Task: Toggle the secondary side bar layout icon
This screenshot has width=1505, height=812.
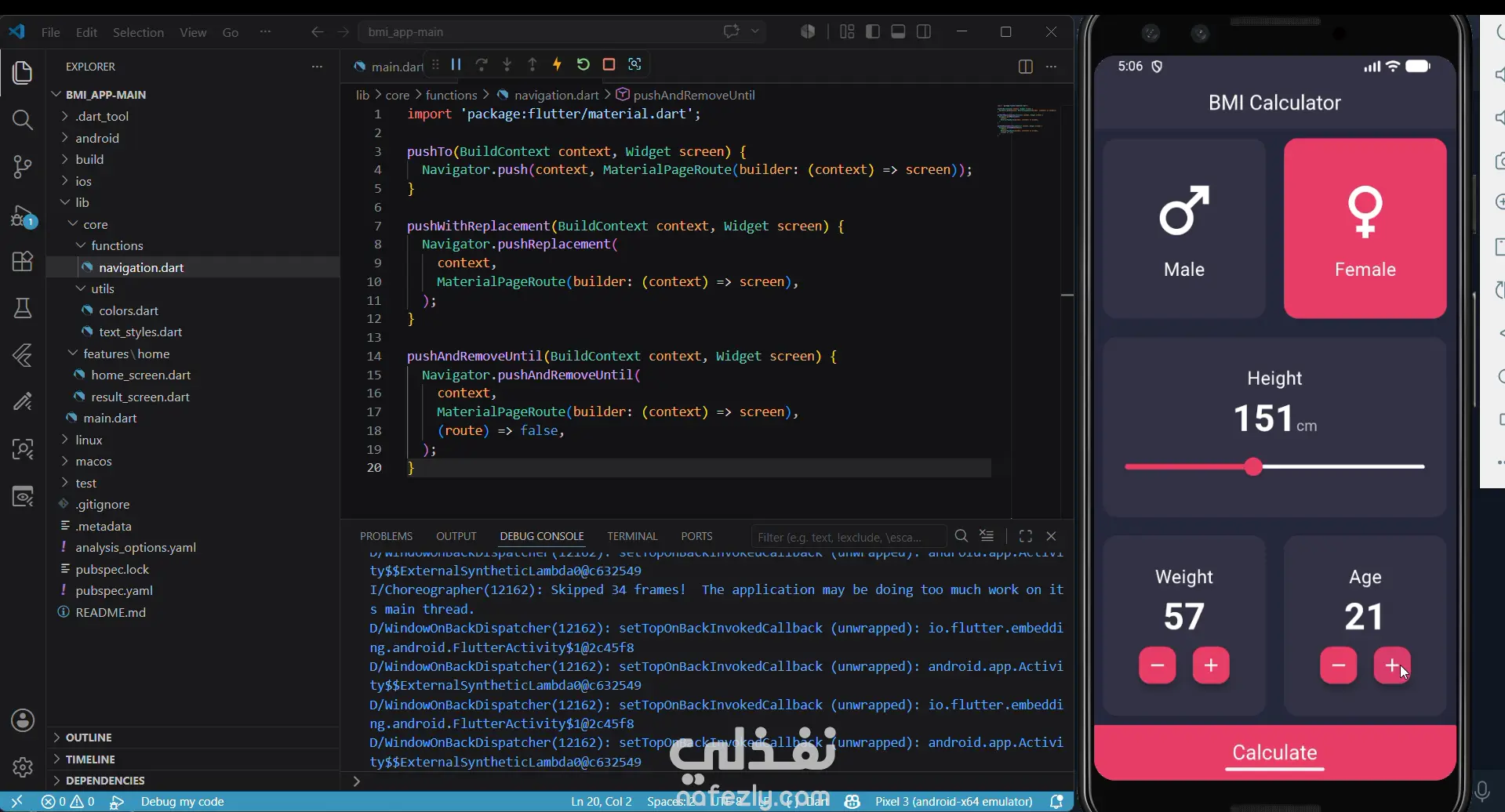Action: 924,31
